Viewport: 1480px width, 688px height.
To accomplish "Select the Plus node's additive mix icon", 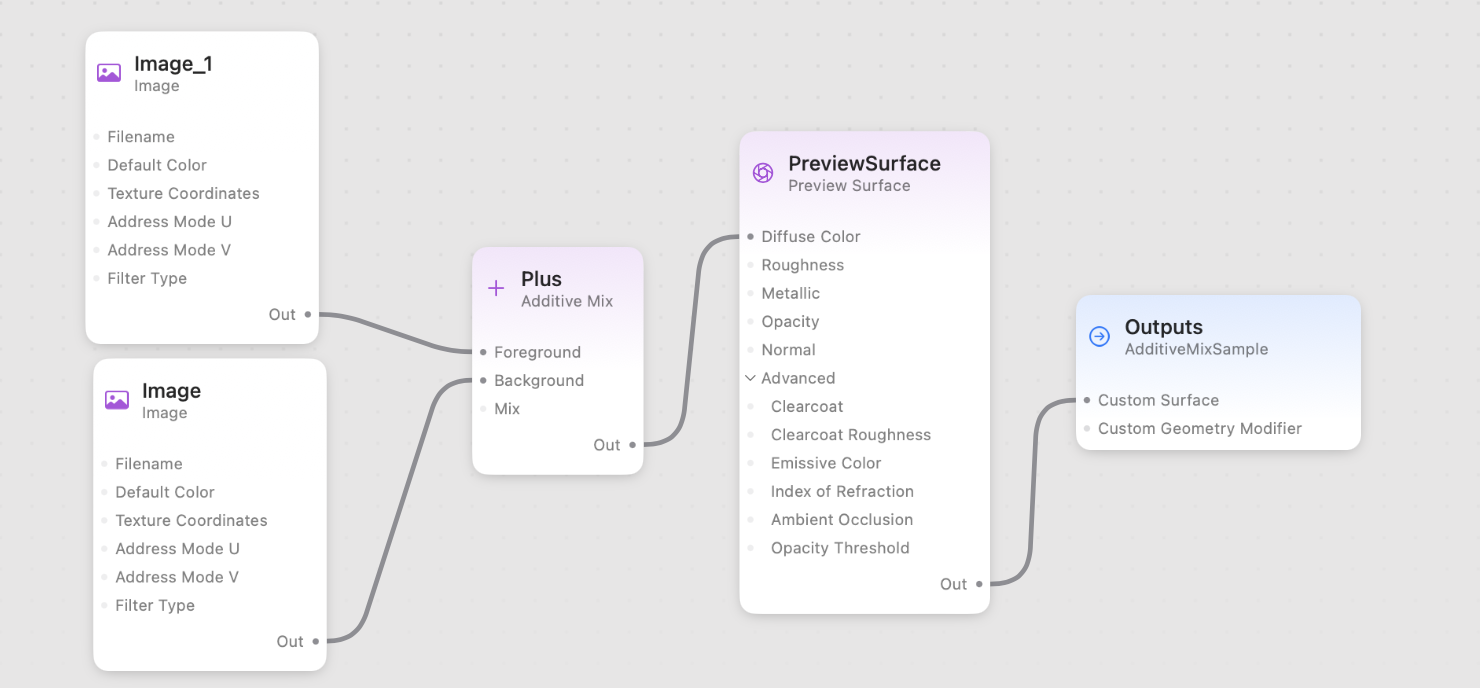I will [496, 288].
